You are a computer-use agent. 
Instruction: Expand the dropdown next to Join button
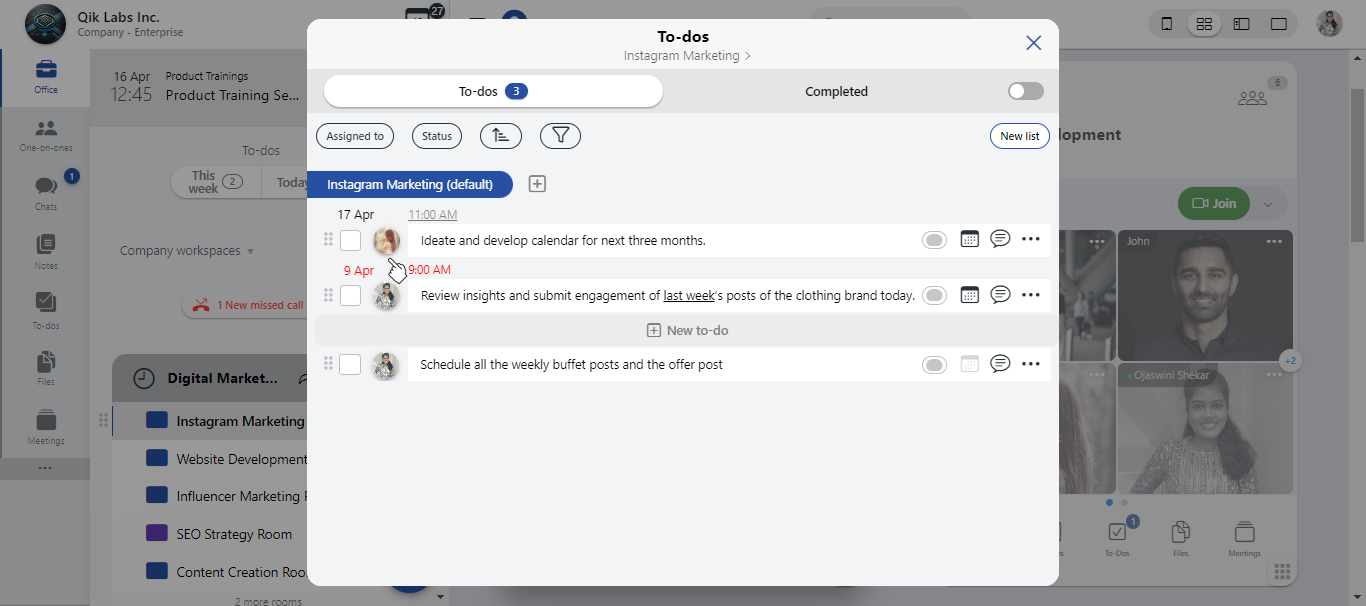click(x=1268, y=203)
